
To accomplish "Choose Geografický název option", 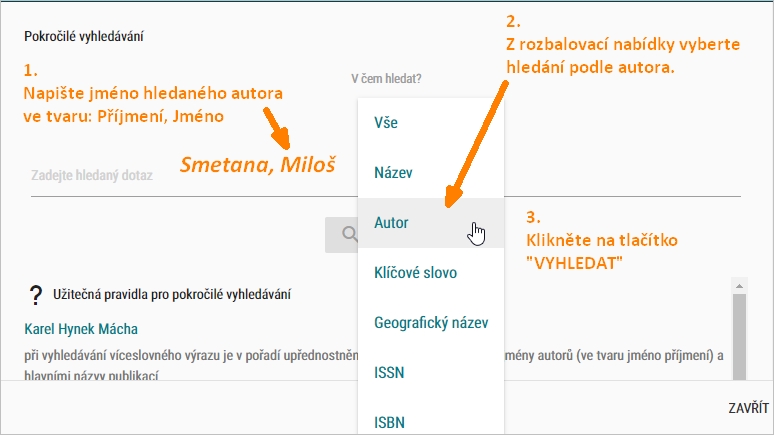I will pos(430,322).
